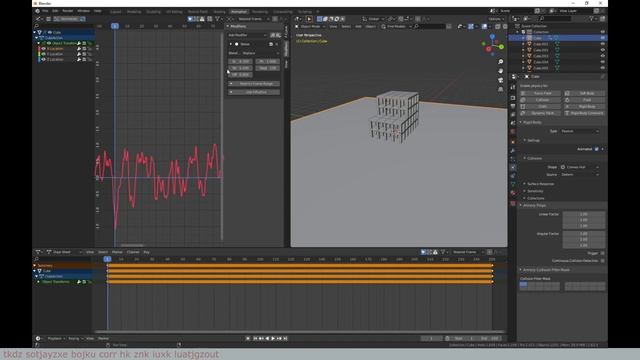Open the Render menu
This screenshot has width=640, height=360.
[68, 11]
